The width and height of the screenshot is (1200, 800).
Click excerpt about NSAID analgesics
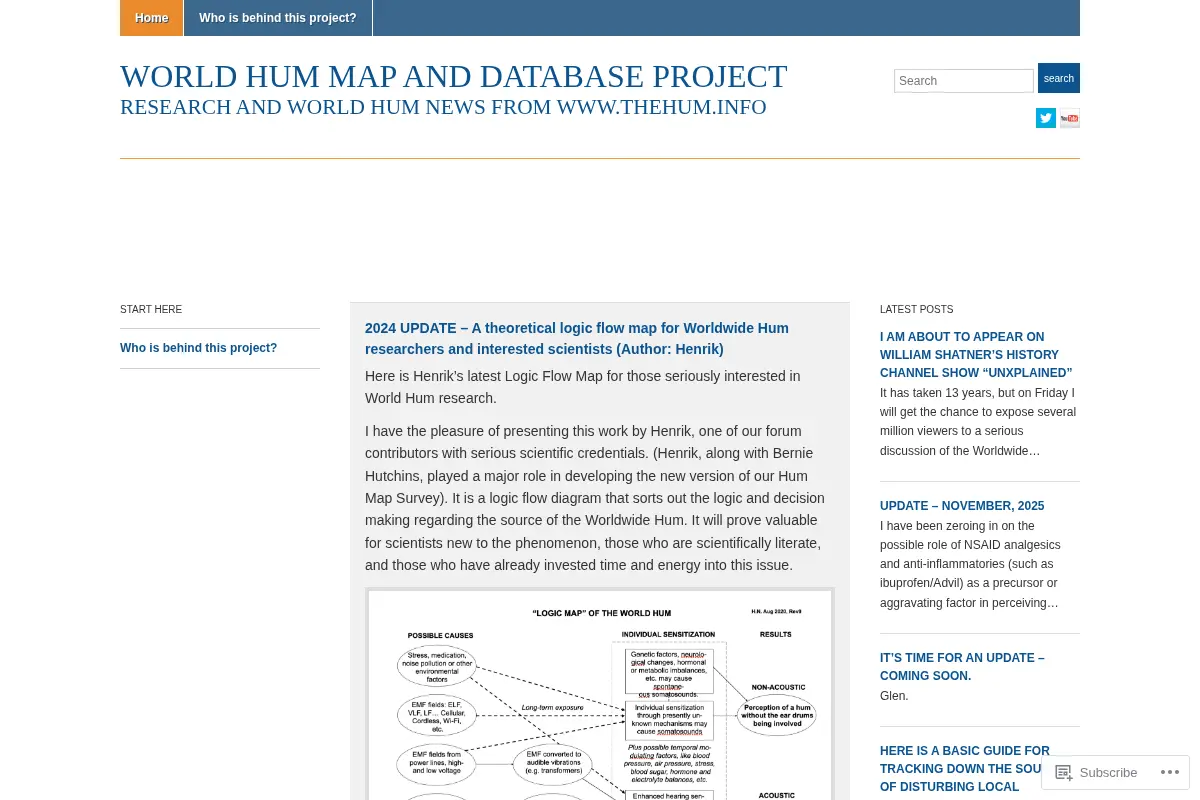tap(971, 564)
